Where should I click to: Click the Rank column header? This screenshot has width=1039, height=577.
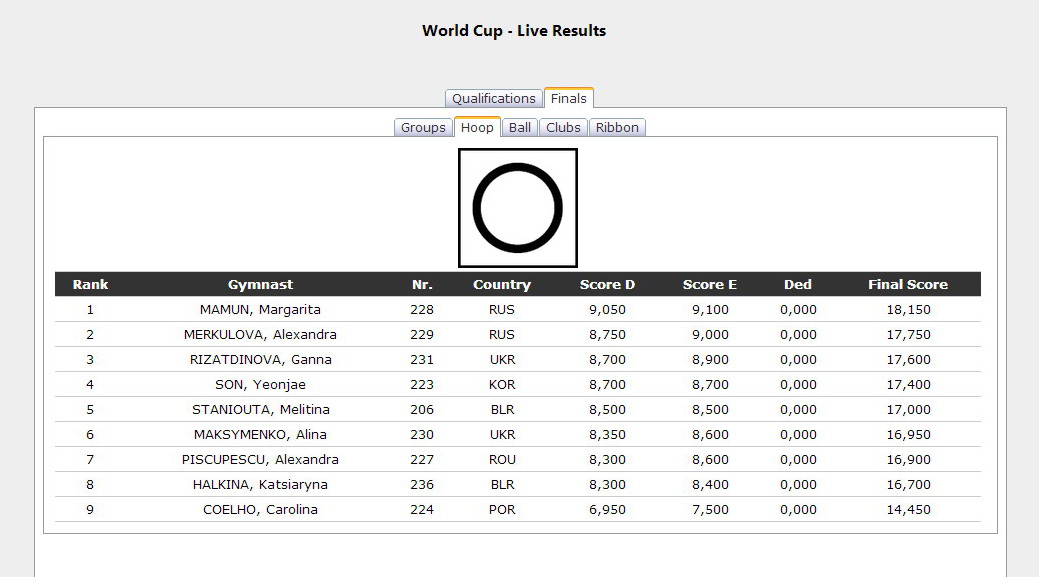pos(90,284)
